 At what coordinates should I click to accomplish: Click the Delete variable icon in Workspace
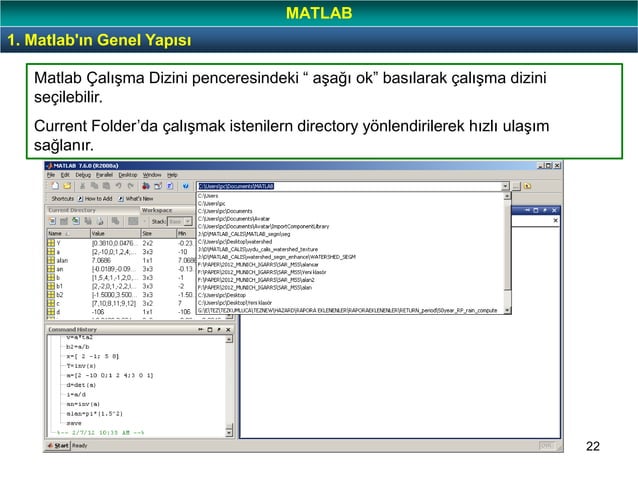(115, 221)
